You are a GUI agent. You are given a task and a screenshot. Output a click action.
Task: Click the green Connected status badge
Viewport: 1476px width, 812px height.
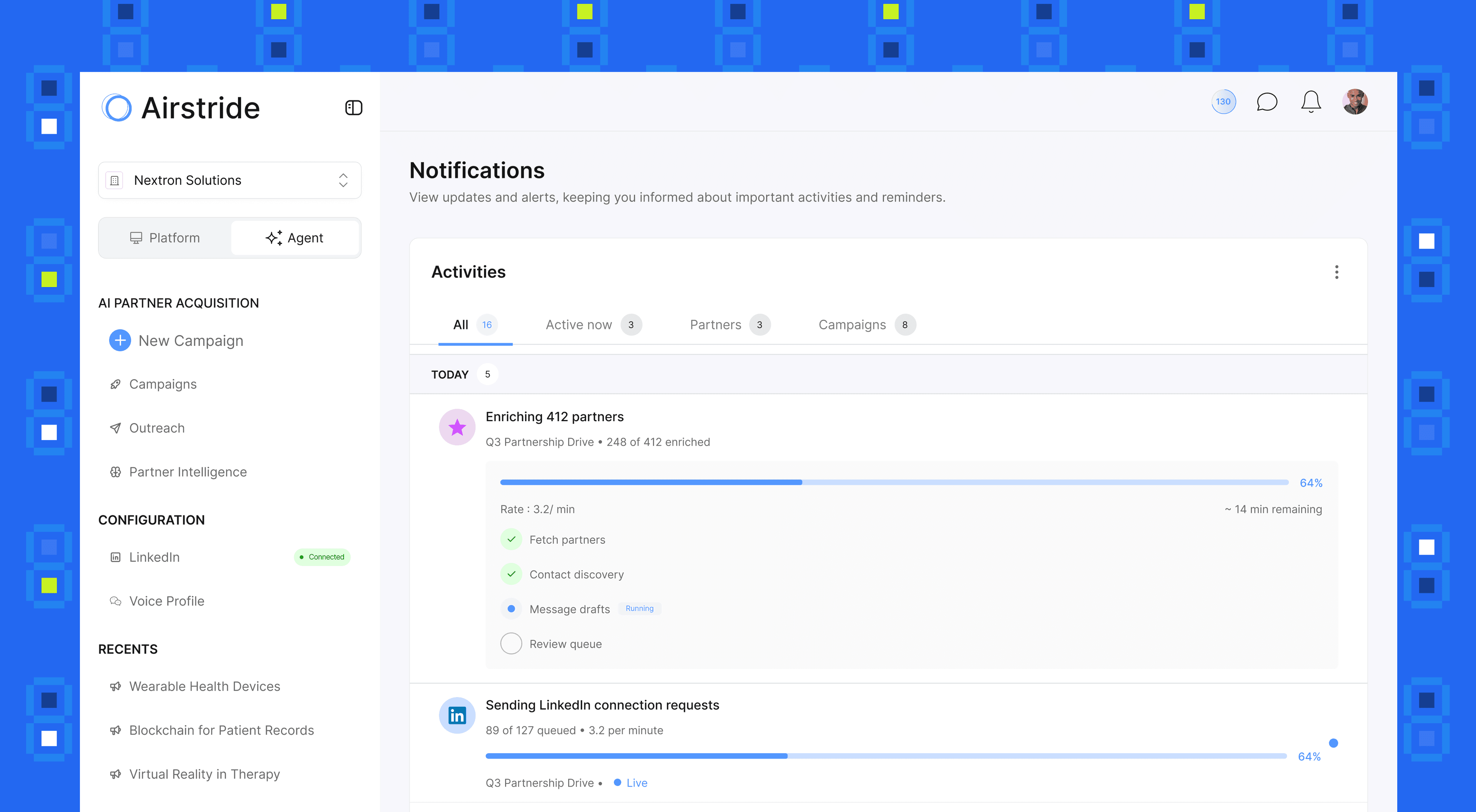322,557
